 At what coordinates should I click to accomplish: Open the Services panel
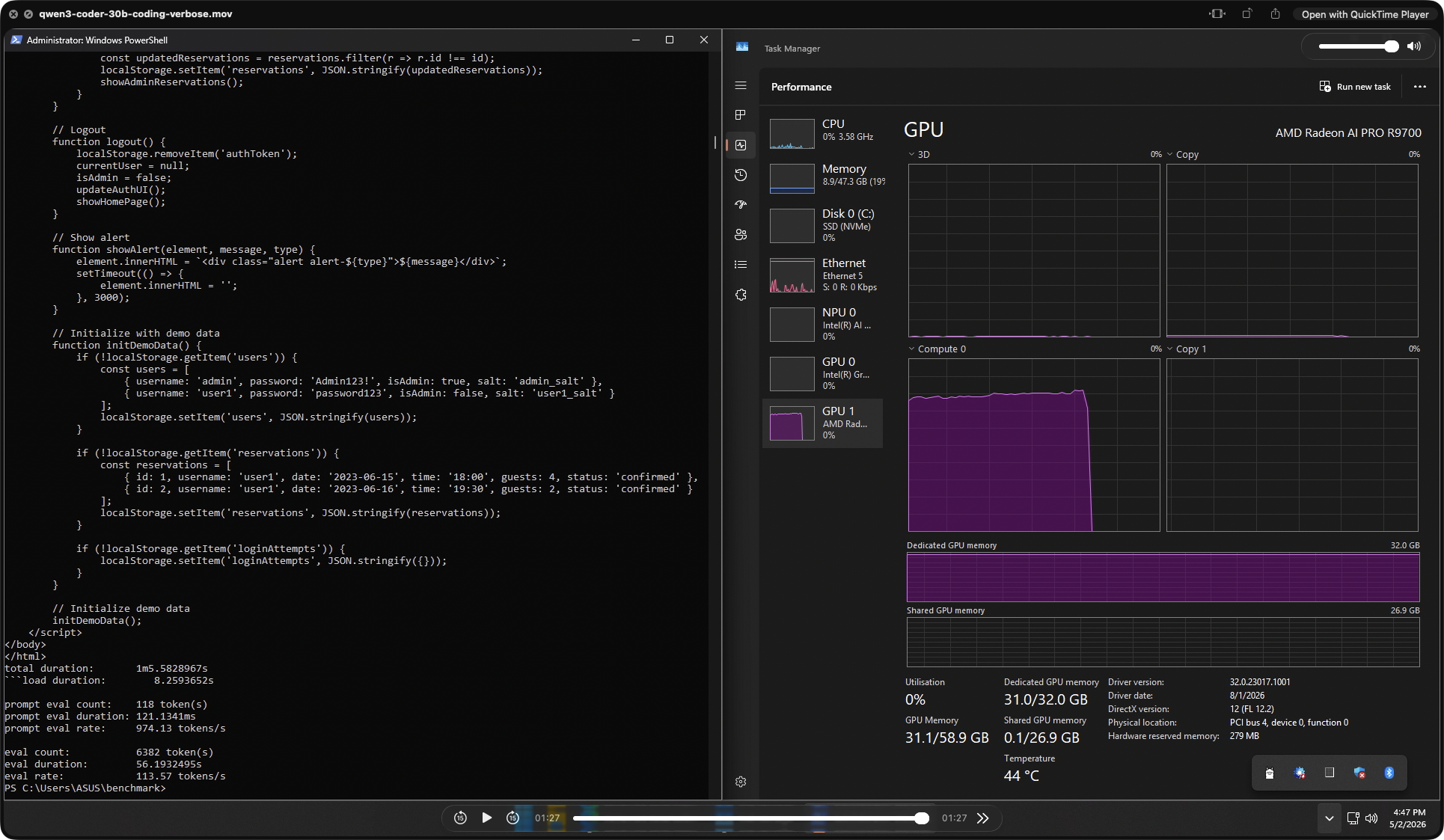[741, 295]
